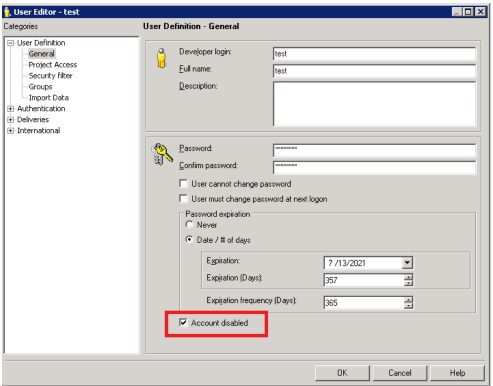
Task: Open the Groups category
Action: (40, 87)
